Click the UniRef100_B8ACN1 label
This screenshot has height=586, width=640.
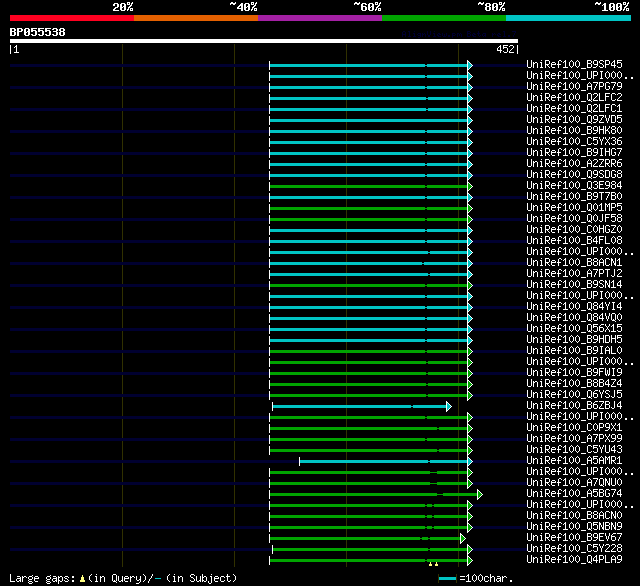tap(574, 262)
